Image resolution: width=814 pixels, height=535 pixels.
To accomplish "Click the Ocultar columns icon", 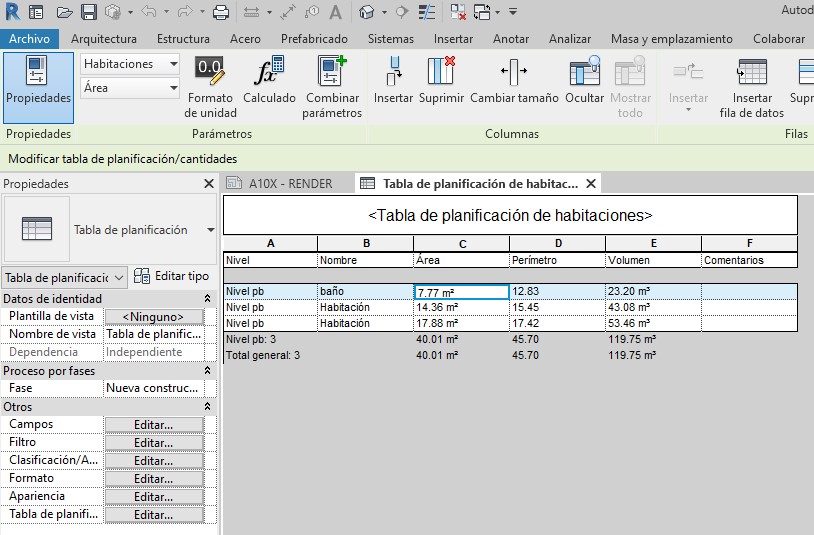I will [584, 73].
